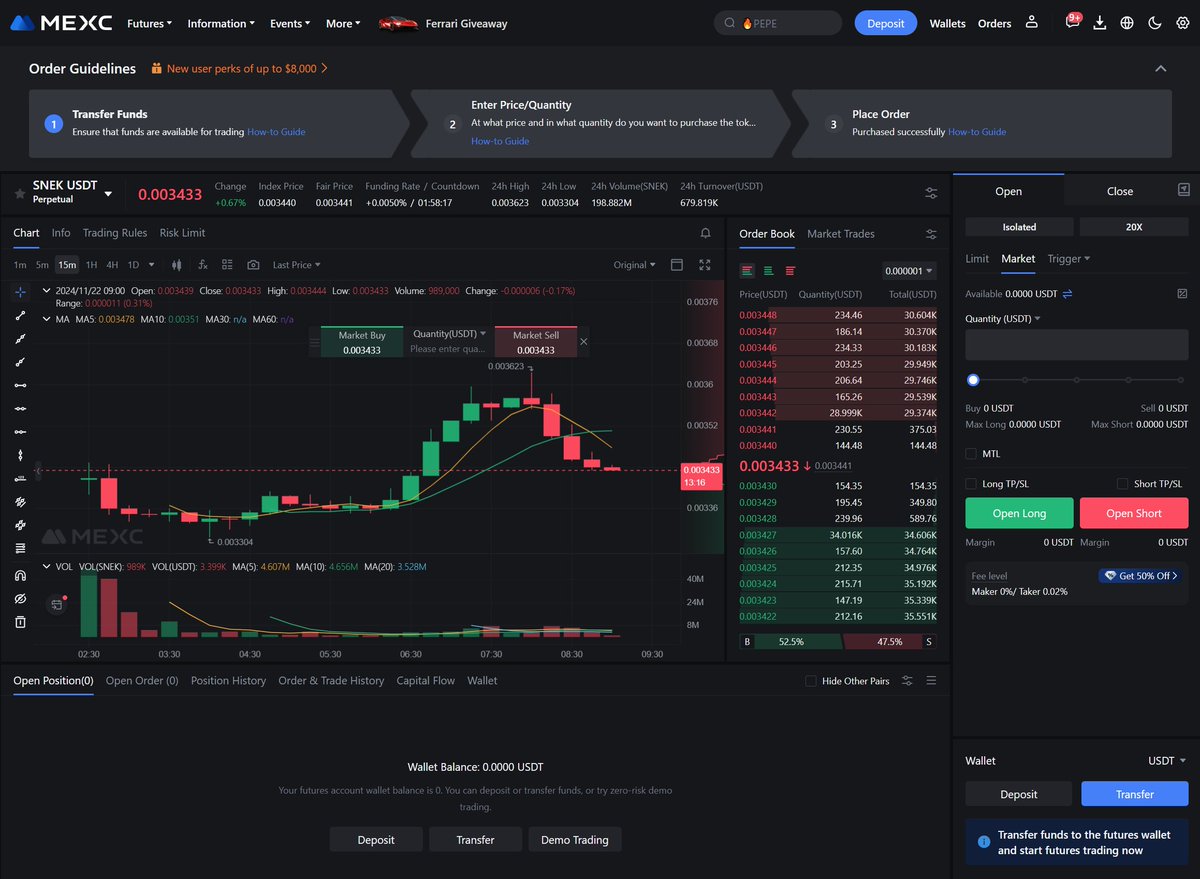Select the 5m timeframe
The height and width of the screenshot is (879, 1200).
42,265
